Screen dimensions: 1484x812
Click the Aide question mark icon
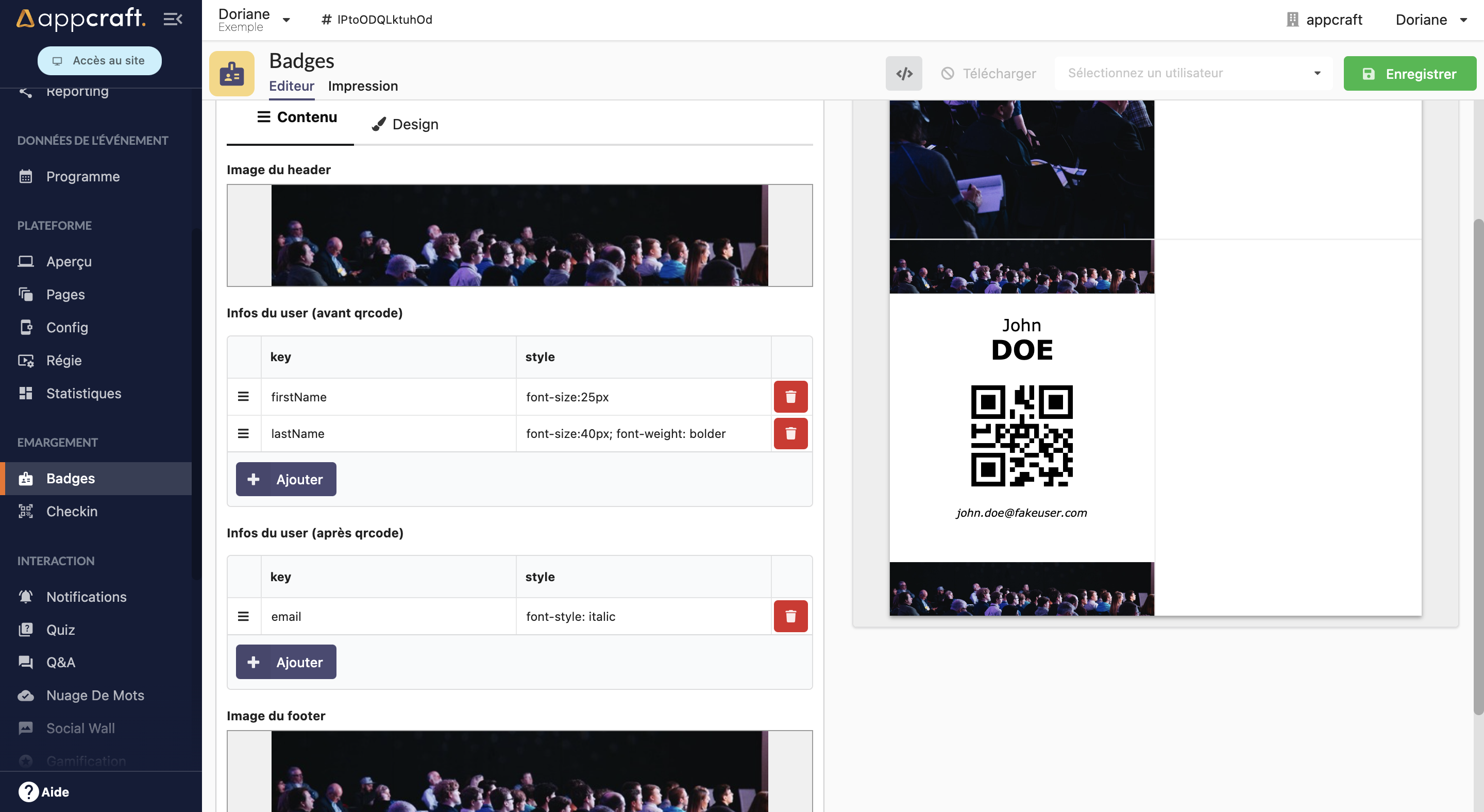[28, 792]
